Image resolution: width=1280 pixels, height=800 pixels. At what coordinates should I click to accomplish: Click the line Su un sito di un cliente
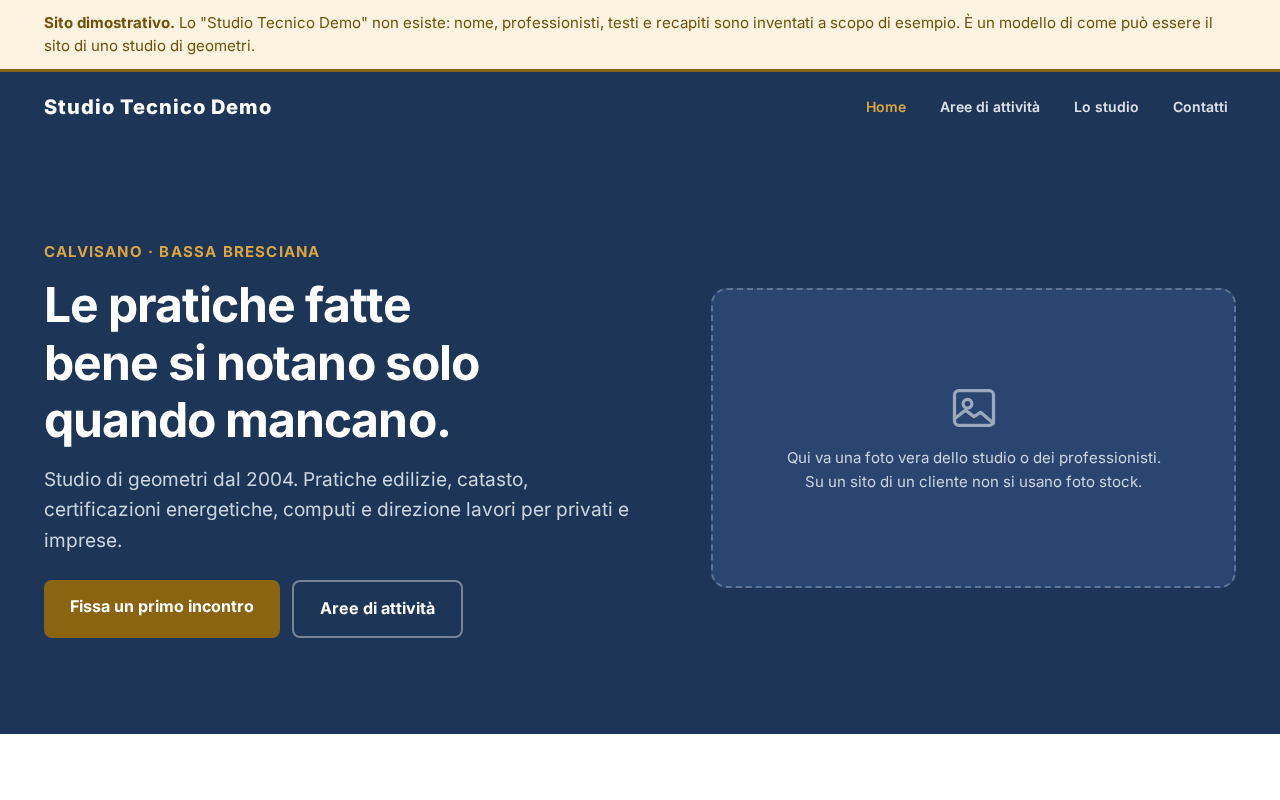coord(974,482)
